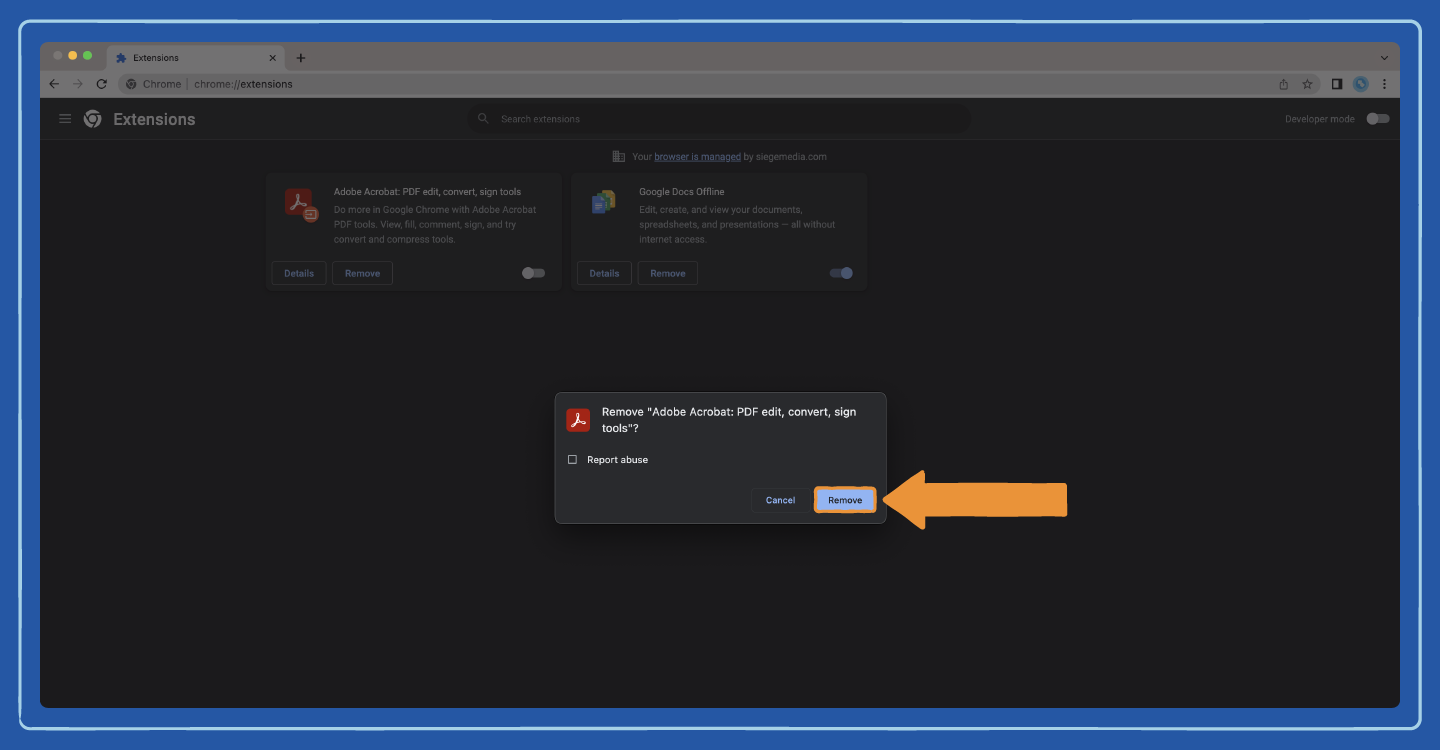The height and width of the screenshot is (750, 1440).
Task: Open a new tab with the plus button
Action: pos(300,57)
